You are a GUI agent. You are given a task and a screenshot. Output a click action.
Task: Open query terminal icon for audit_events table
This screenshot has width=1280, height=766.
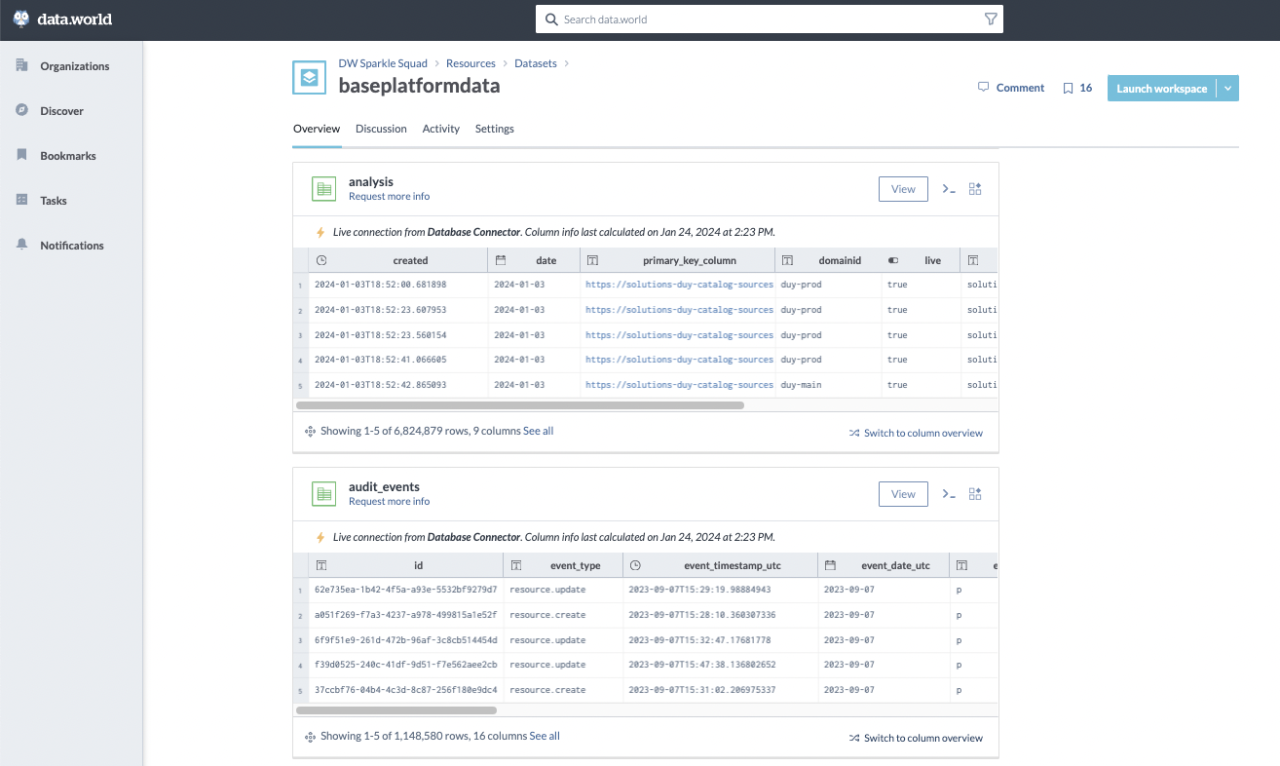pyautogui.click(x=949, y=494)
